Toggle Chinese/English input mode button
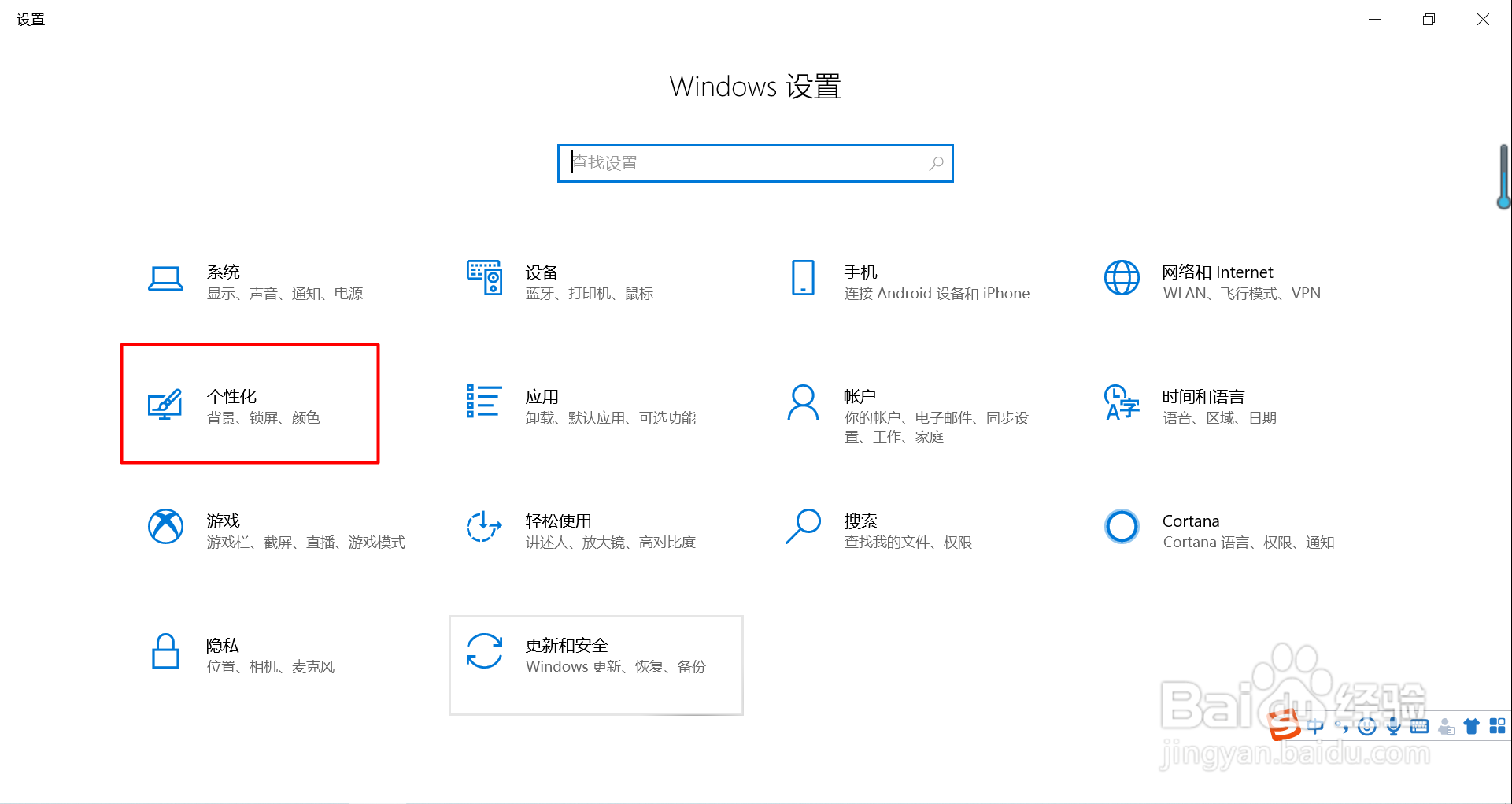The width and height of the screenshot is (1512, 804). point(1314,726)
